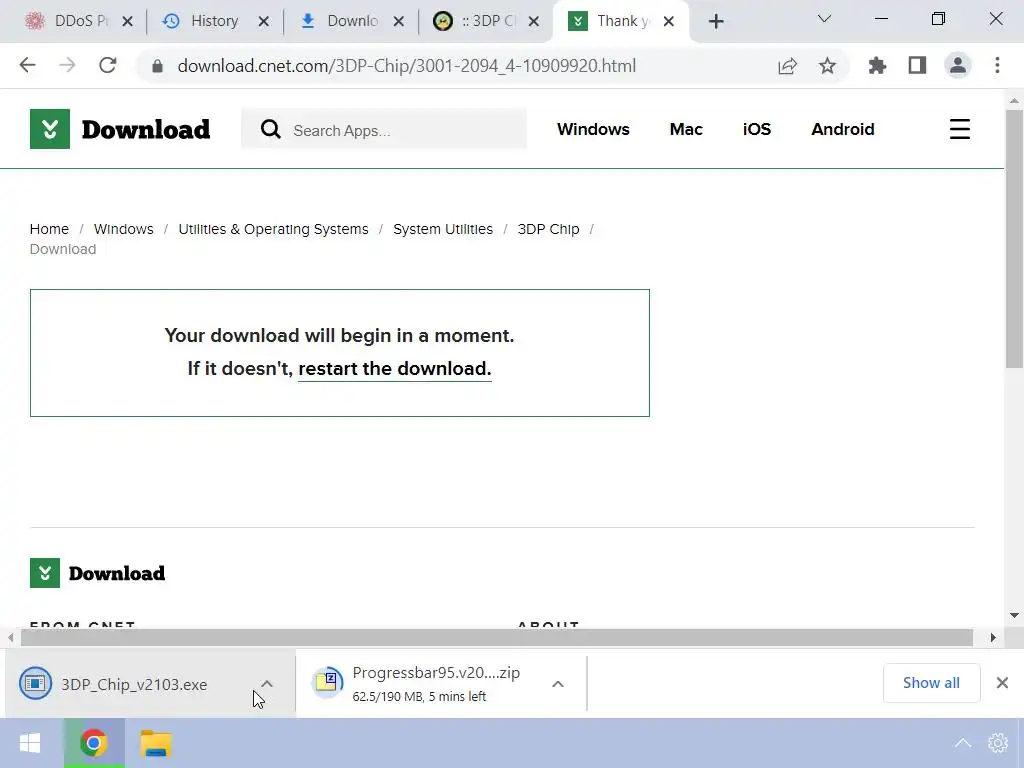
Task: Click restart the download link
Action: 394,368
